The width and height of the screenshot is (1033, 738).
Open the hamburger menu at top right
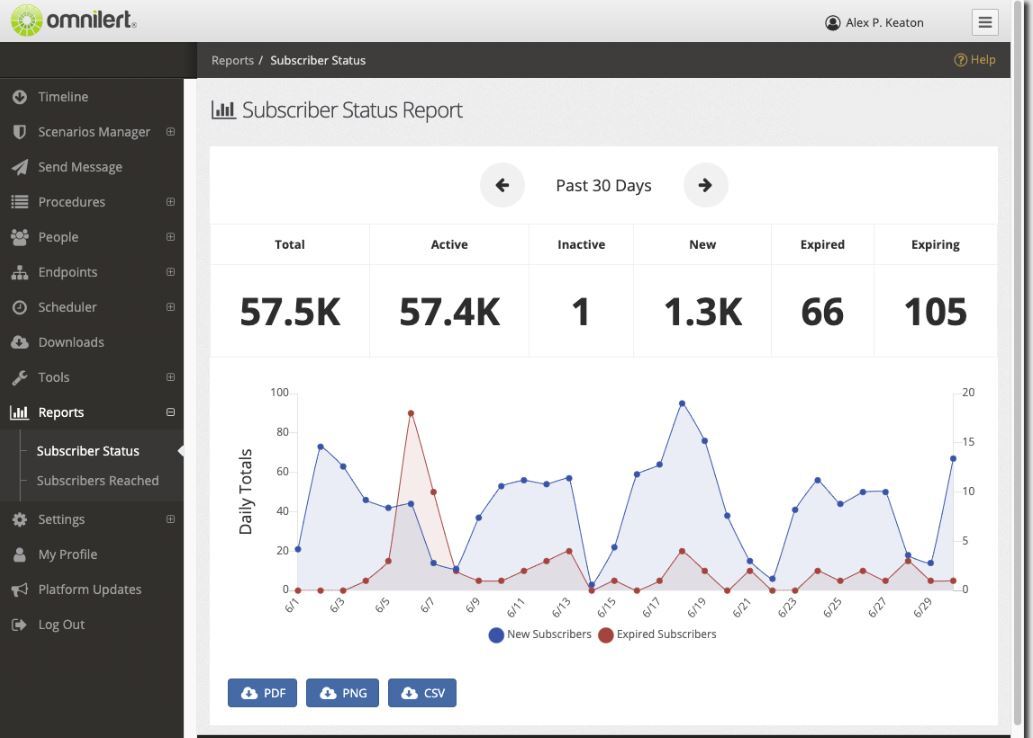pyautogui.click(x=984, y=22)
